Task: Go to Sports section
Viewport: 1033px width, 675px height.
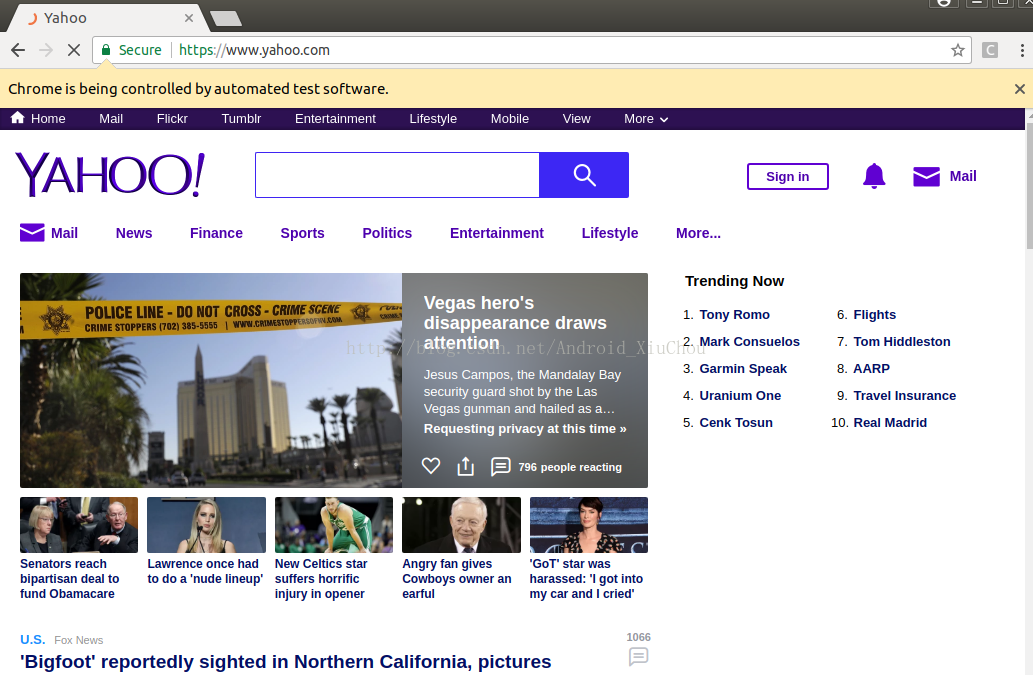Action: (x=302, y=233)
